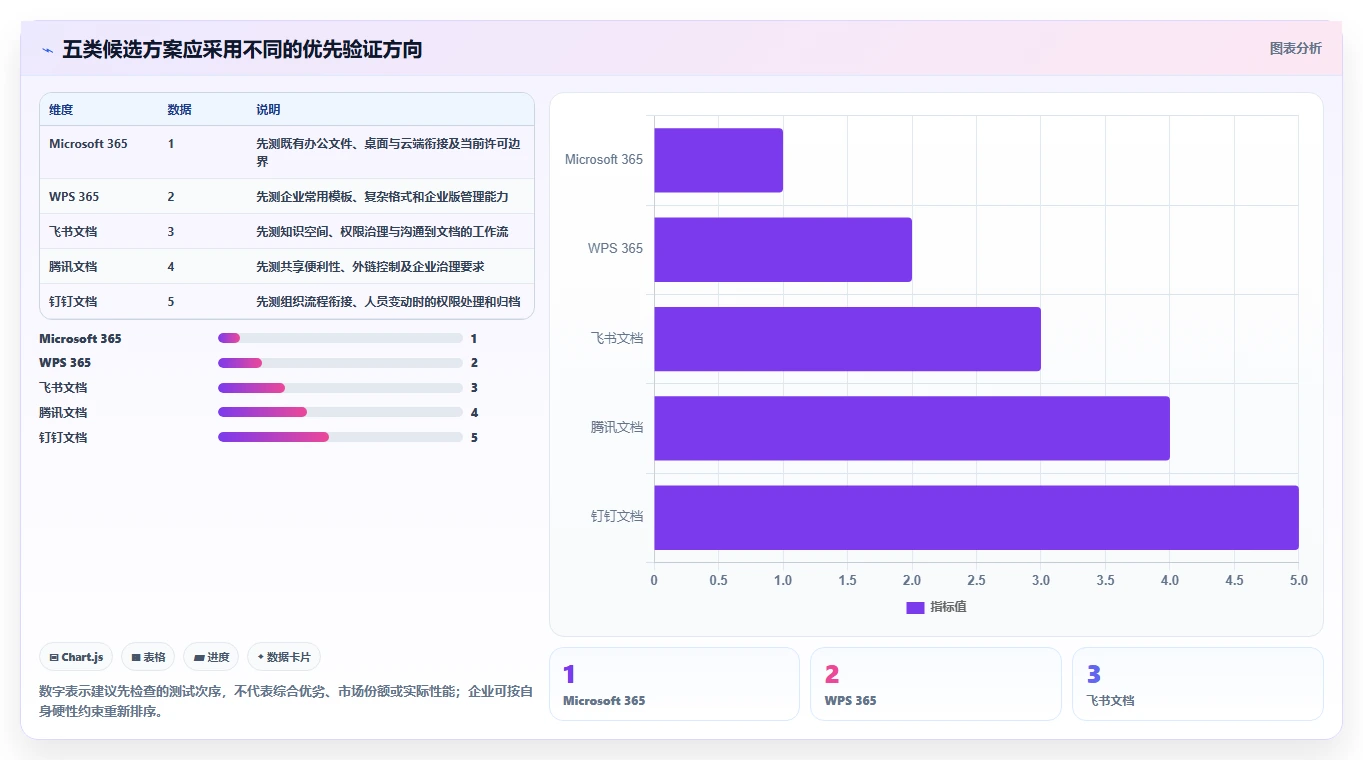The width and height of the screenshot is (1363, 760).
Task: Click the value 5 beside 钉钉文档 progress bar
Action: [x=474, y=437]
